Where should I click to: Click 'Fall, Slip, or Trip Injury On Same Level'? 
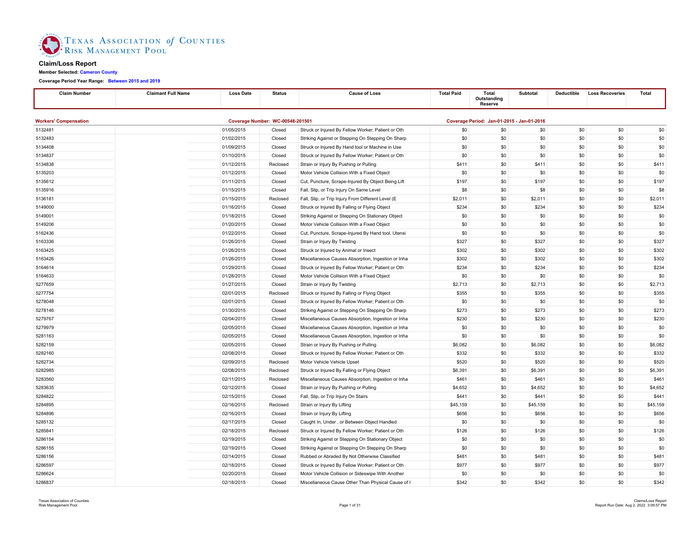(340, 190)
